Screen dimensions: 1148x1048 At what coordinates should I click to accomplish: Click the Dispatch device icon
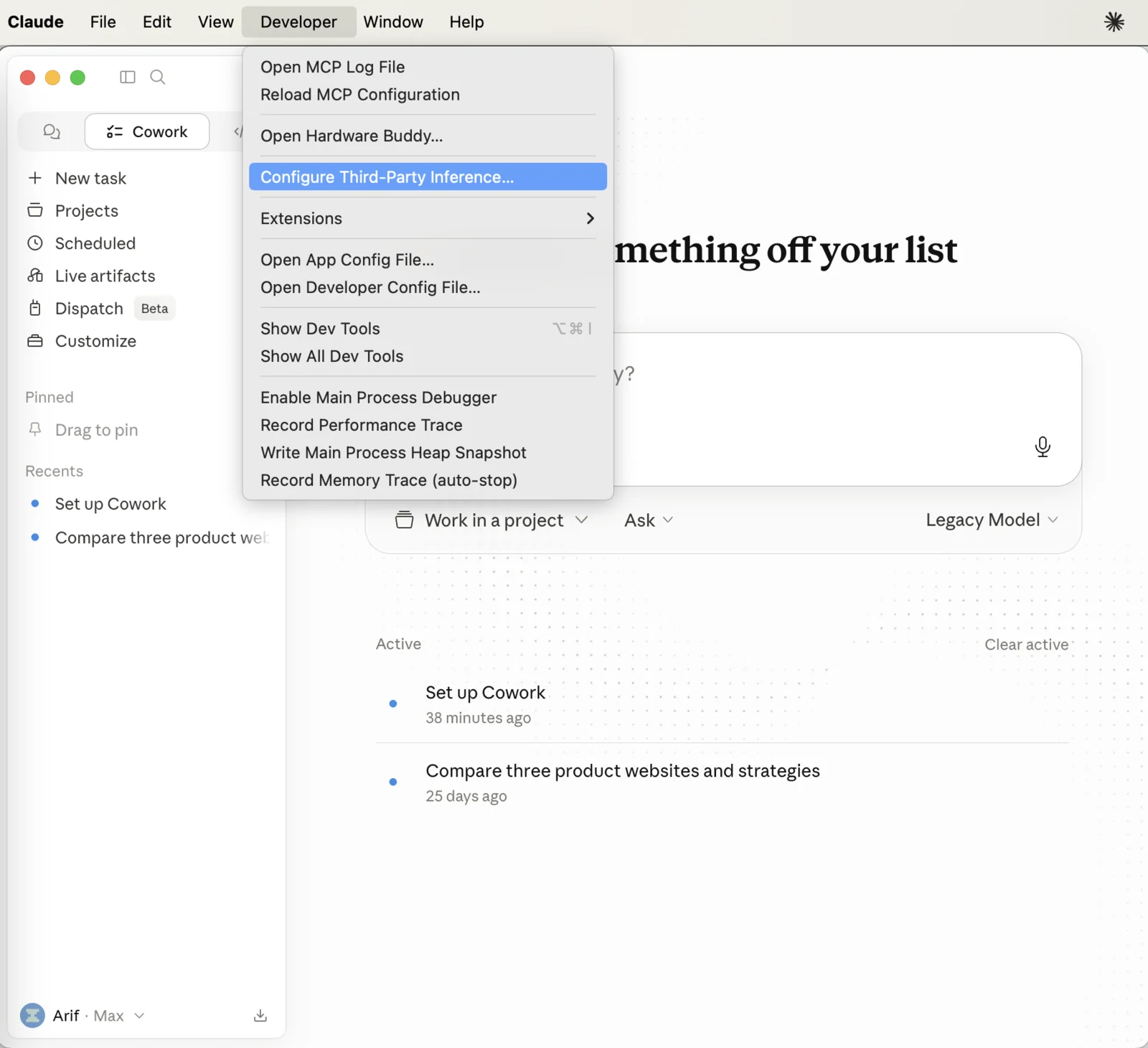pos(35,308)
